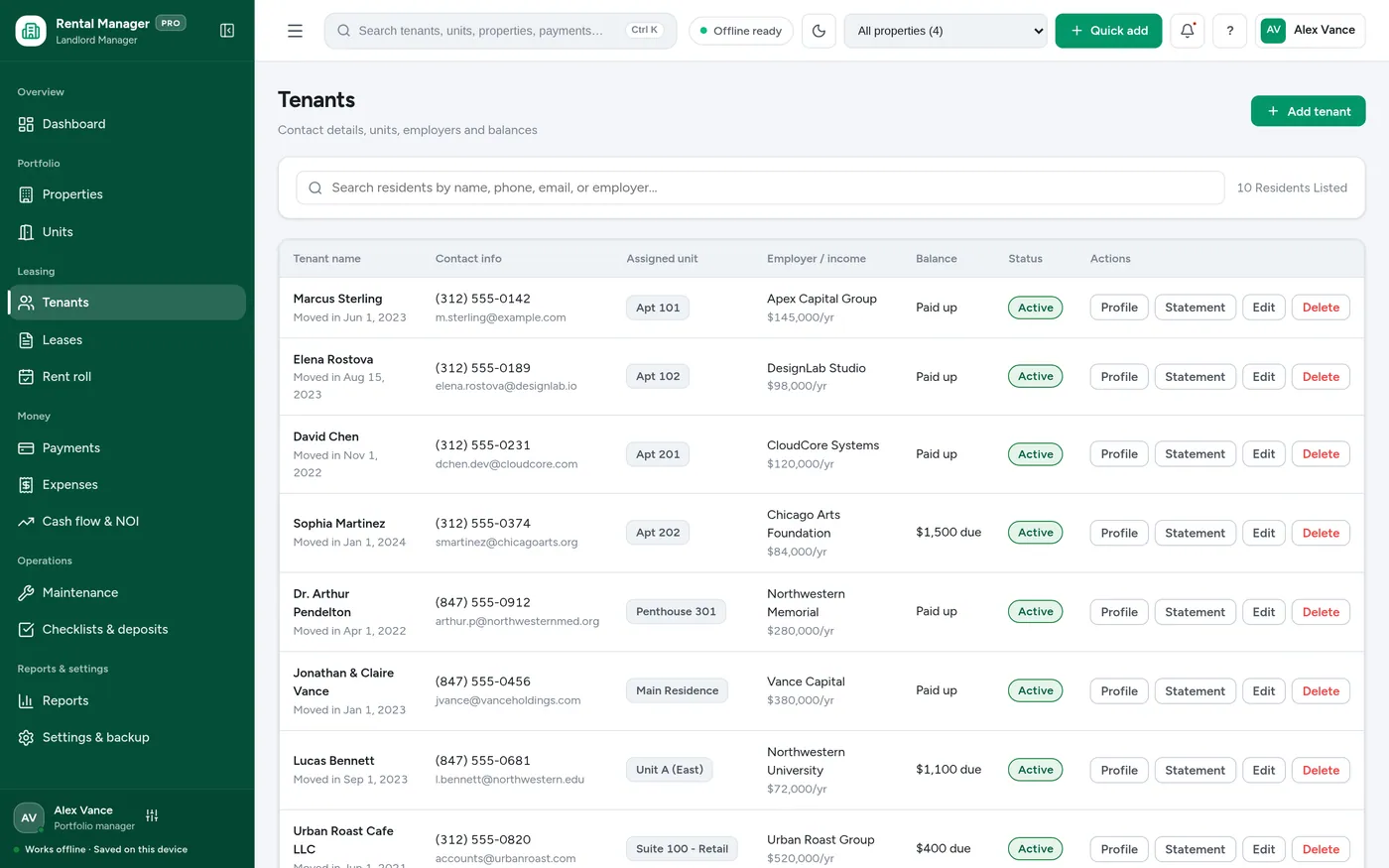
Task: Click the Cash flow trend icon
Action: [26, 522]
